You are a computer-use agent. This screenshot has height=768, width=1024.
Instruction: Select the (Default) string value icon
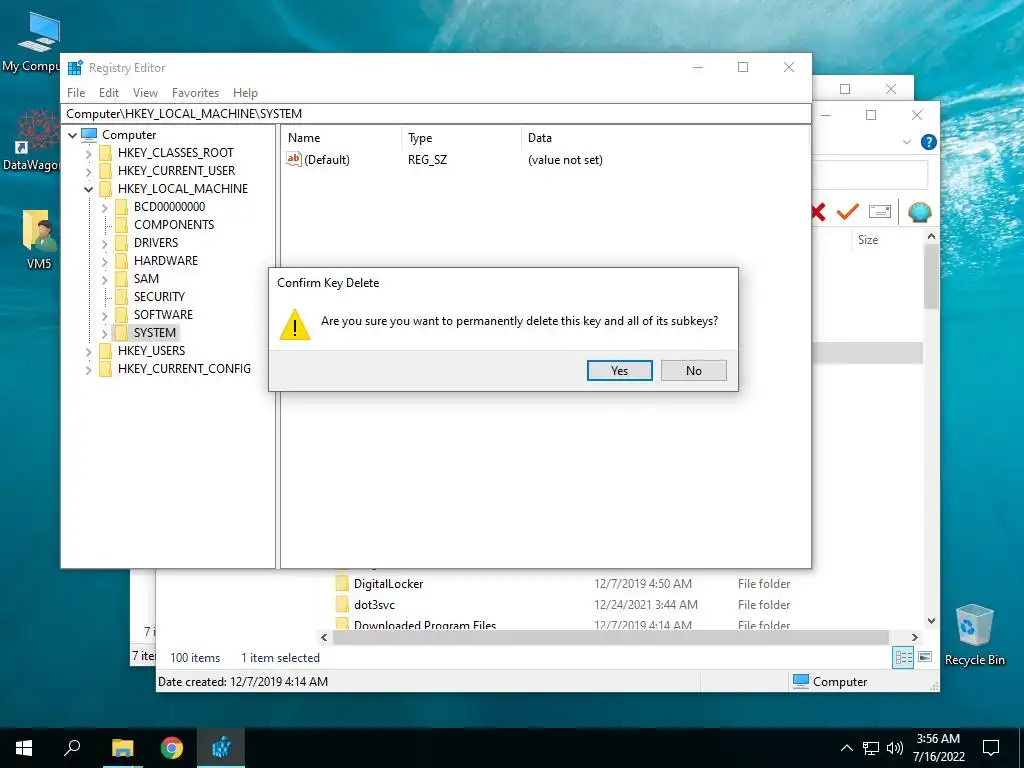tap(294, 159)
